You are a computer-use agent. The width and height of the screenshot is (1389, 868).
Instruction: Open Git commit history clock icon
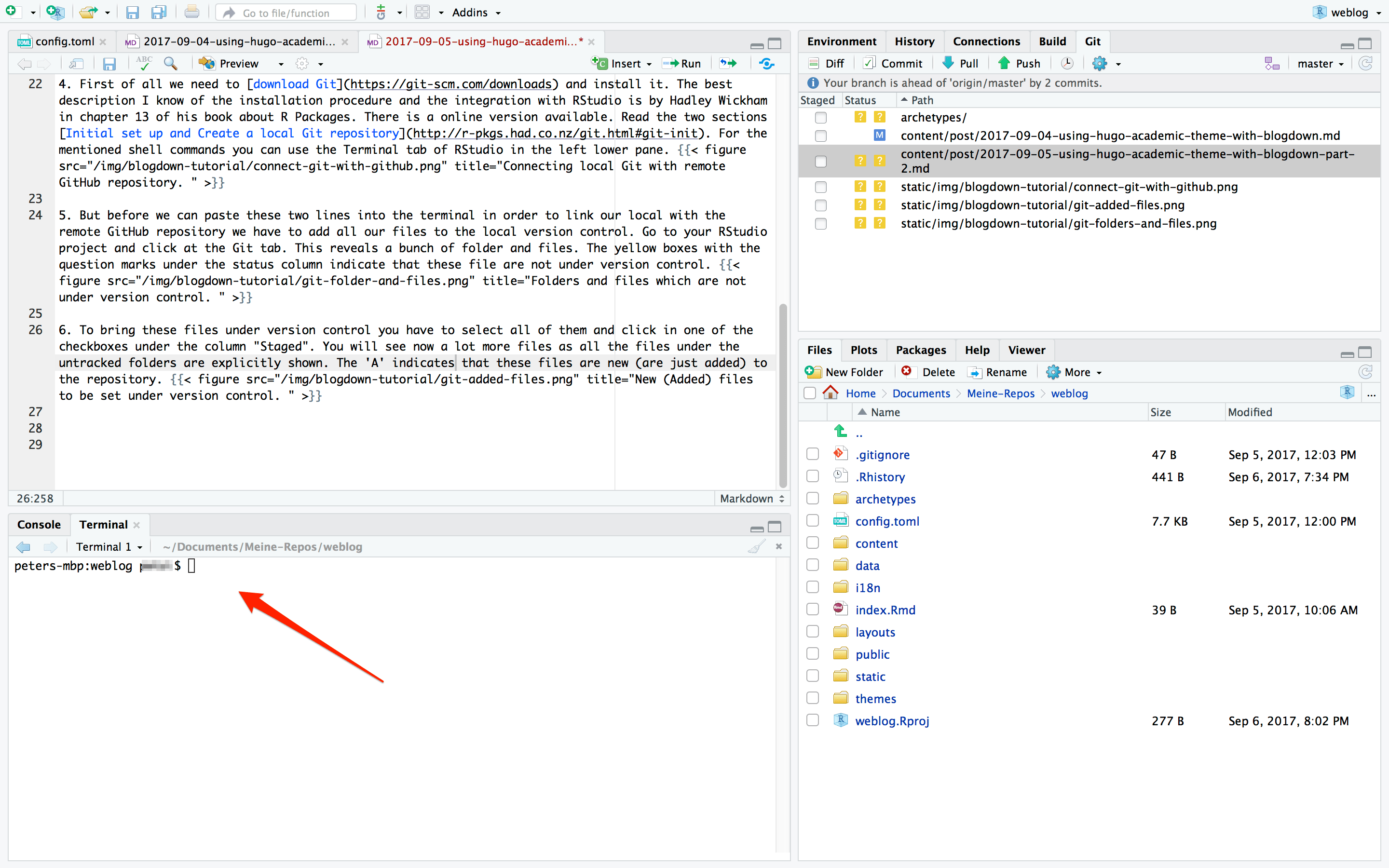(1067, 63)
